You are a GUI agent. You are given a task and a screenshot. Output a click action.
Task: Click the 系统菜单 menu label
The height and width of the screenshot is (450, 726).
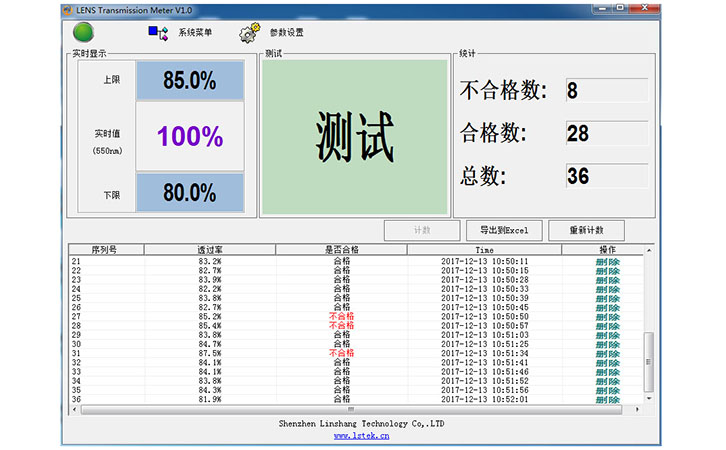point(195,33)
